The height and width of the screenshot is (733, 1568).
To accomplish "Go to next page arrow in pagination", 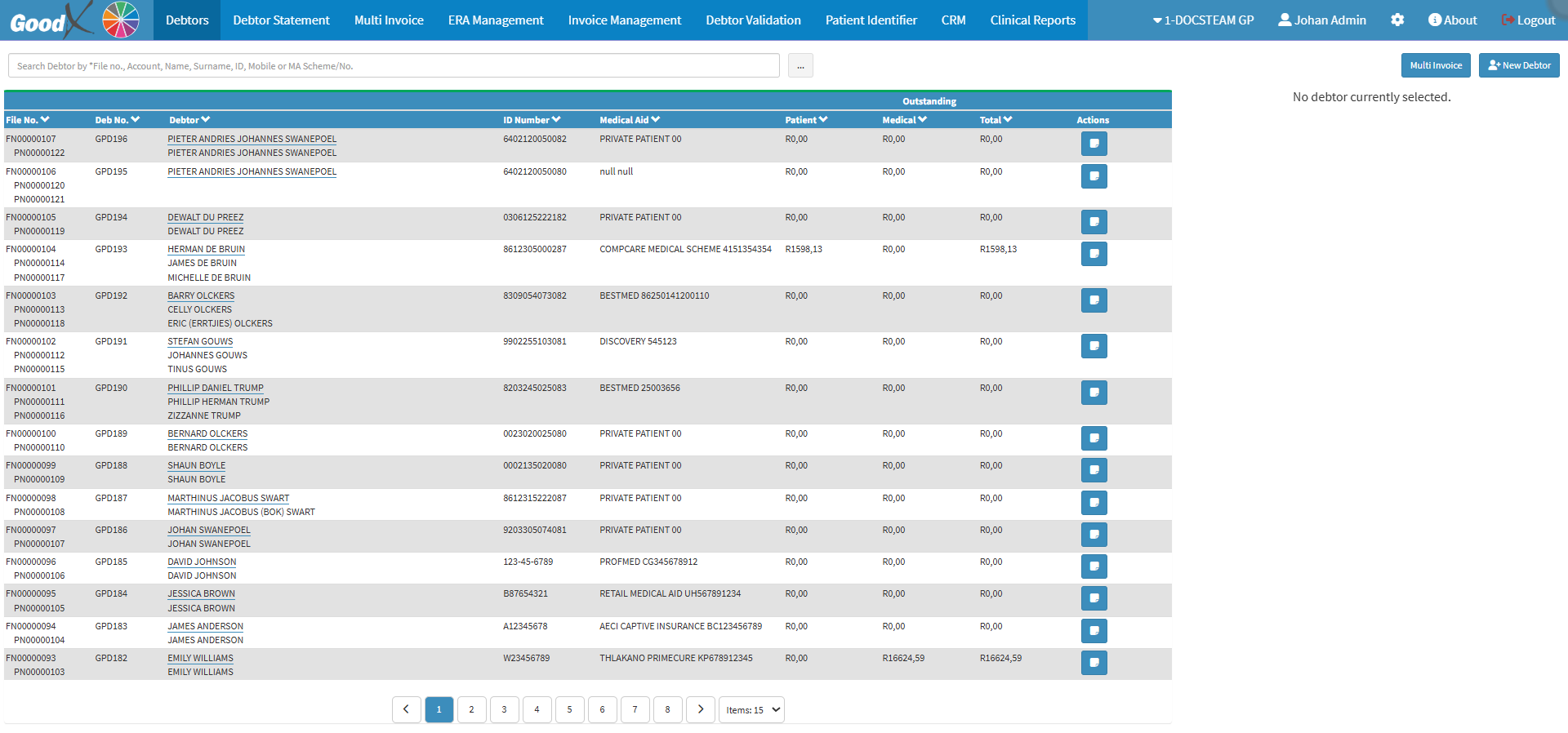I will 700,709.
